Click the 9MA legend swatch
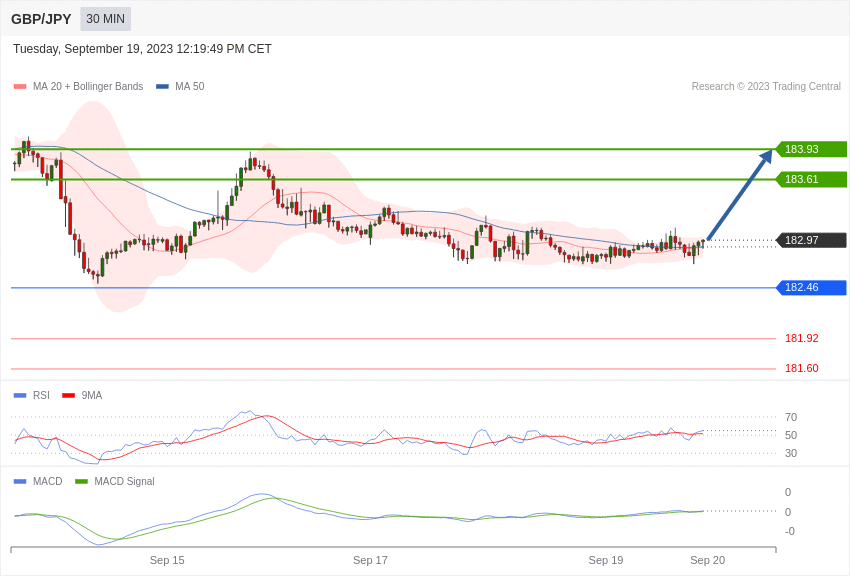The image size is (850, 576). tap(68, 396)
